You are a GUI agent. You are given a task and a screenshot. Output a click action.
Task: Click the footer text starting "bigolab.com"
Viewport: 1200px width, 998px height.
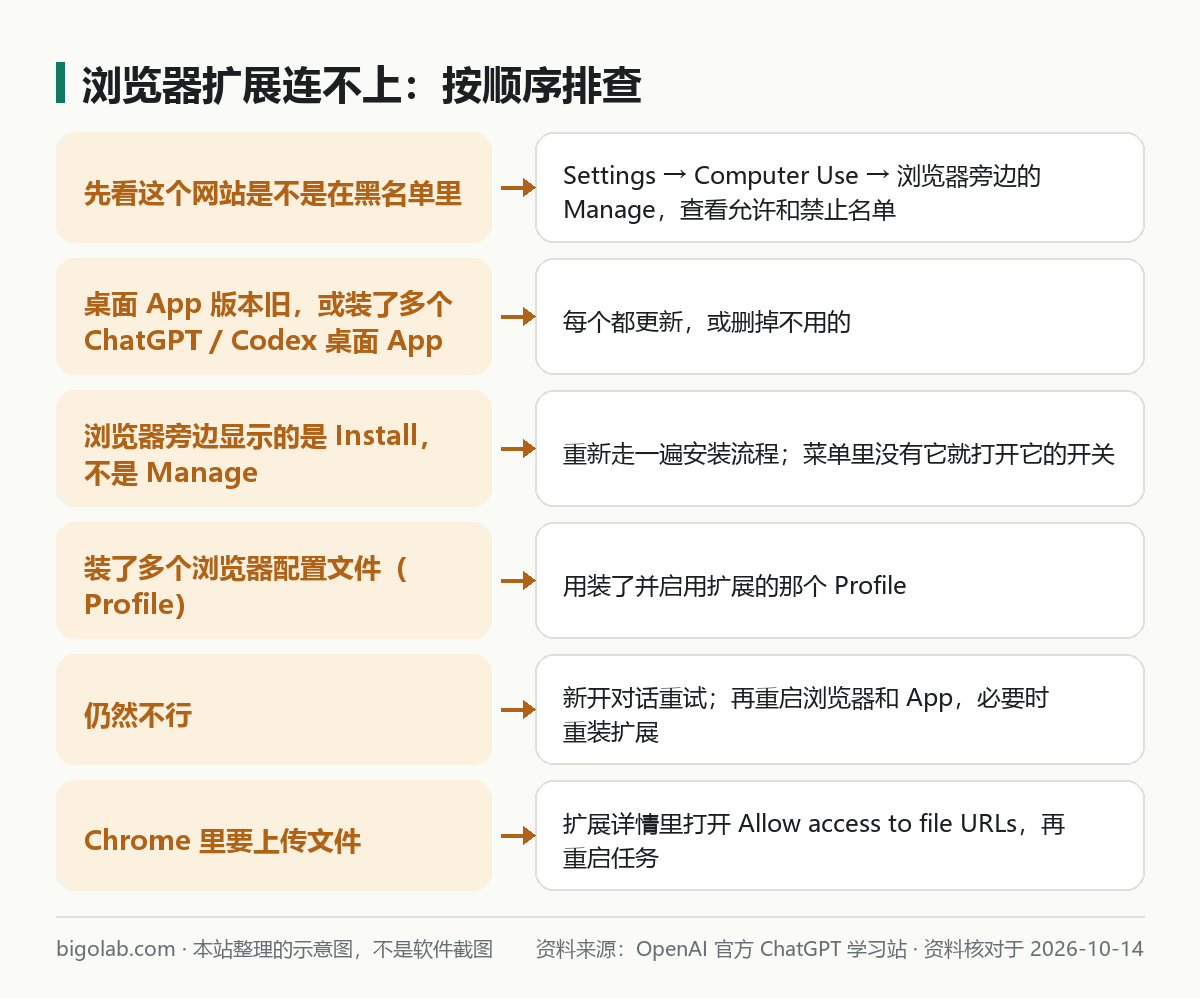point(275,949)
